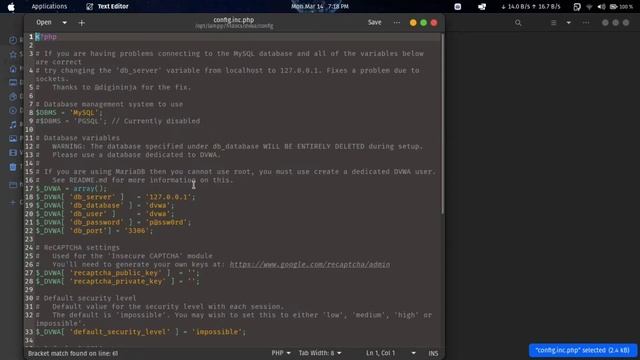The image size is (640, 360).
Task: Open the Desktop folder icon in Files sidebar
Action: tap(13, 82)
